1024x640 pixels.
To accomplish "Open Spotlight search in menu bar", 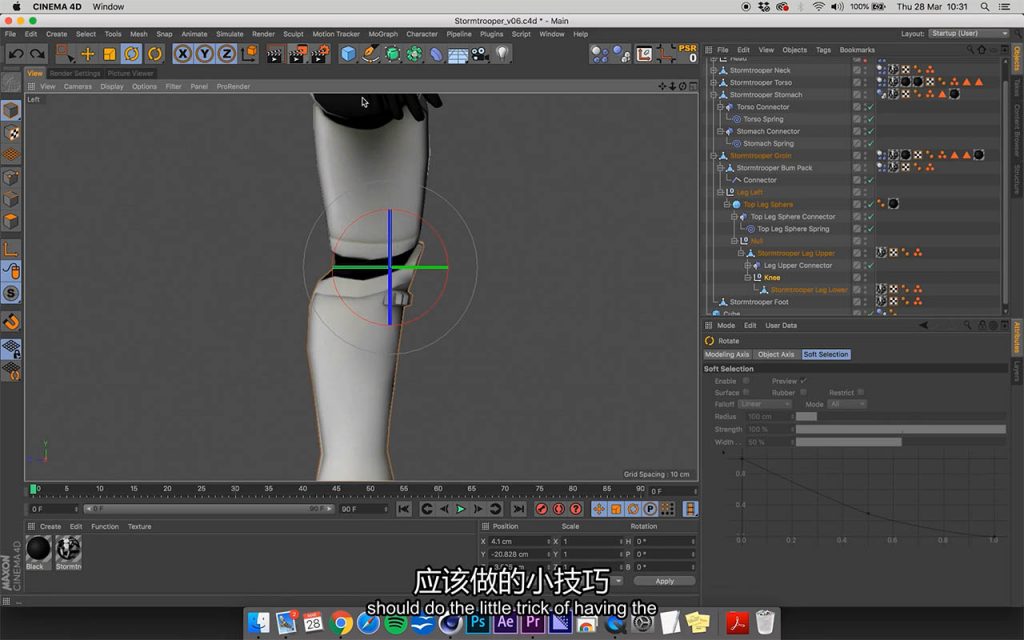I will click(984, 7).
